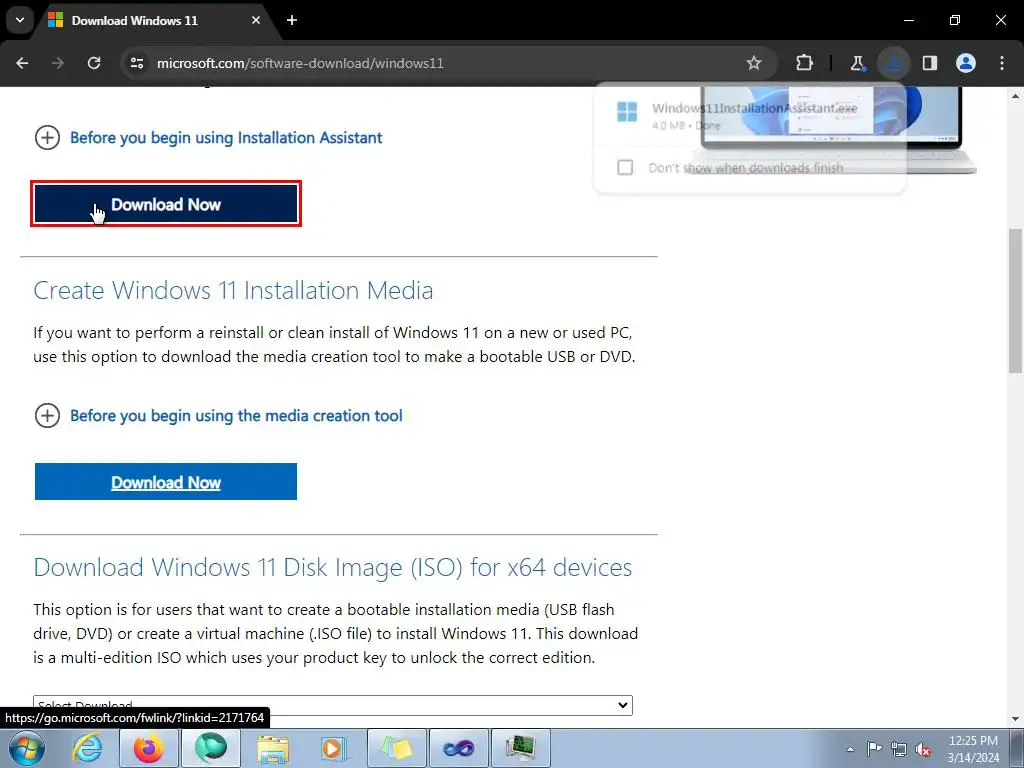
Task: Open the Select Download ISO dropdown
Action: (332, 705)
